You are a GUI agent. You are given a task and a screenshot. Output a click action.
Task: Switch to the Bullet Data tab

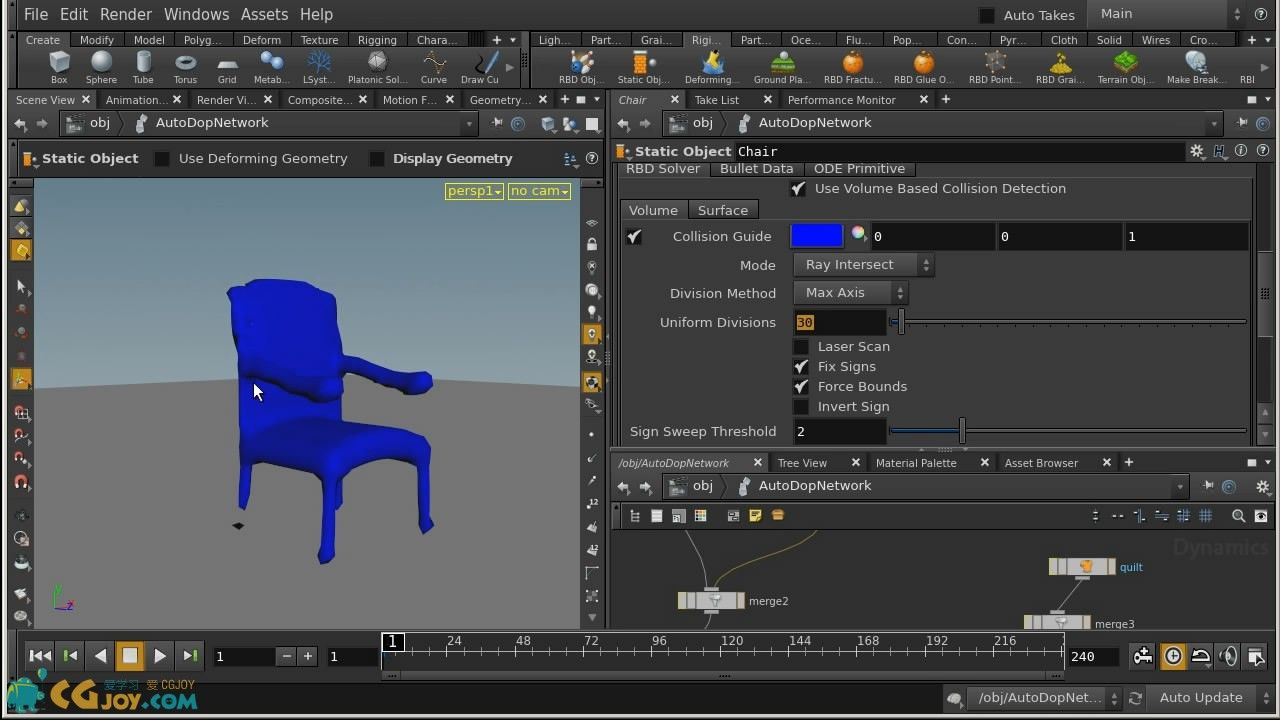tap(757, 169)
